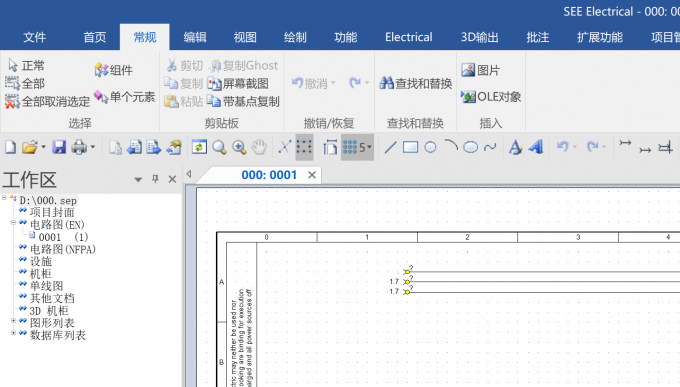
Task: Toggle the grid dots snap button
Action: tap(304, 148)
